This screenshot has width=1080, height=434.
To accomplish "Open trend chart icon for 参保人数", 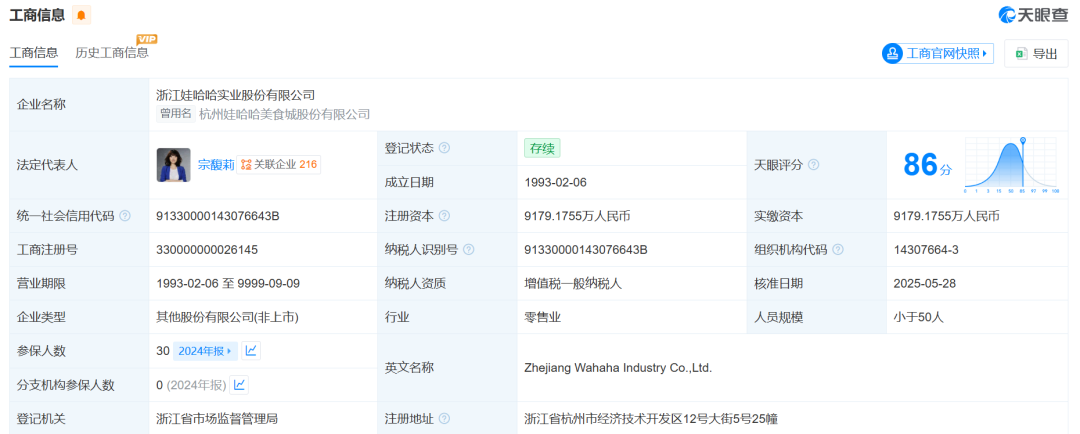I will (252, 351).
